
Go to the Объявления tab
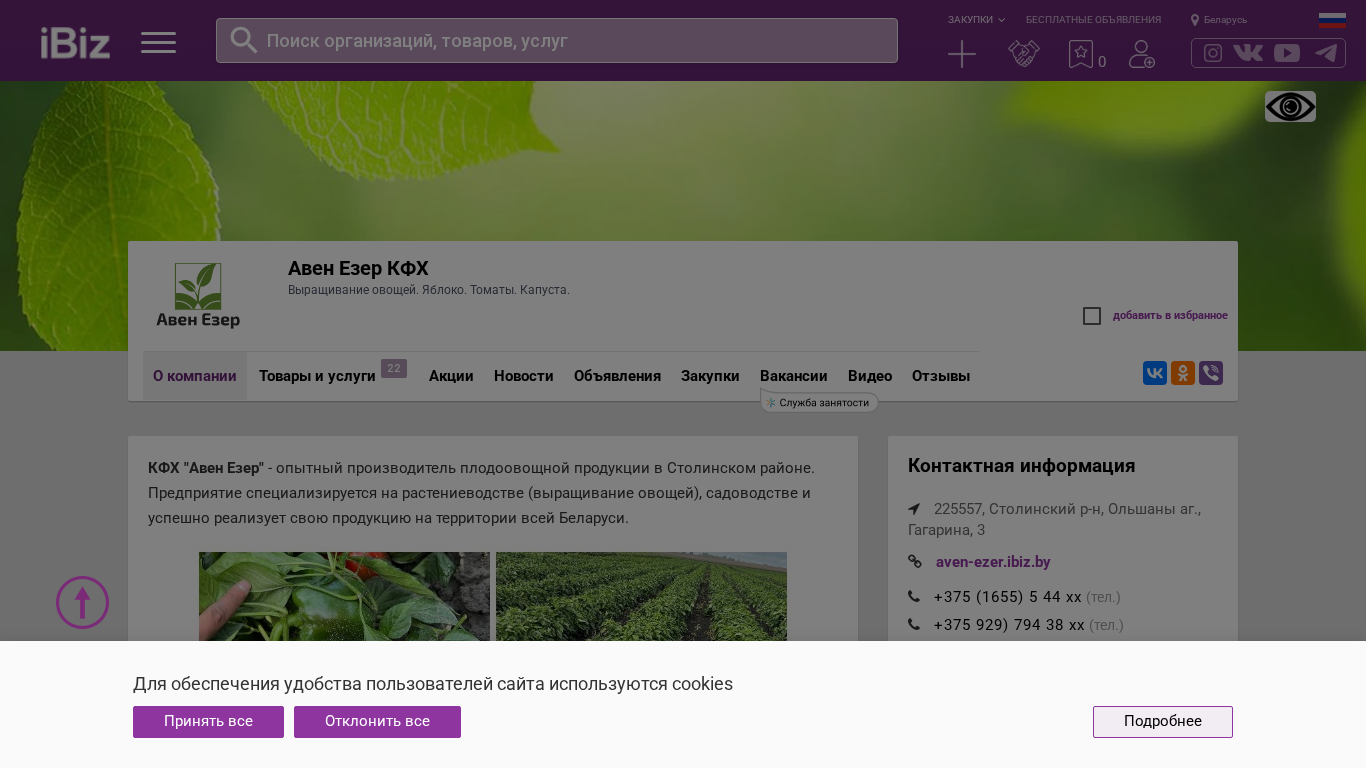617,376
